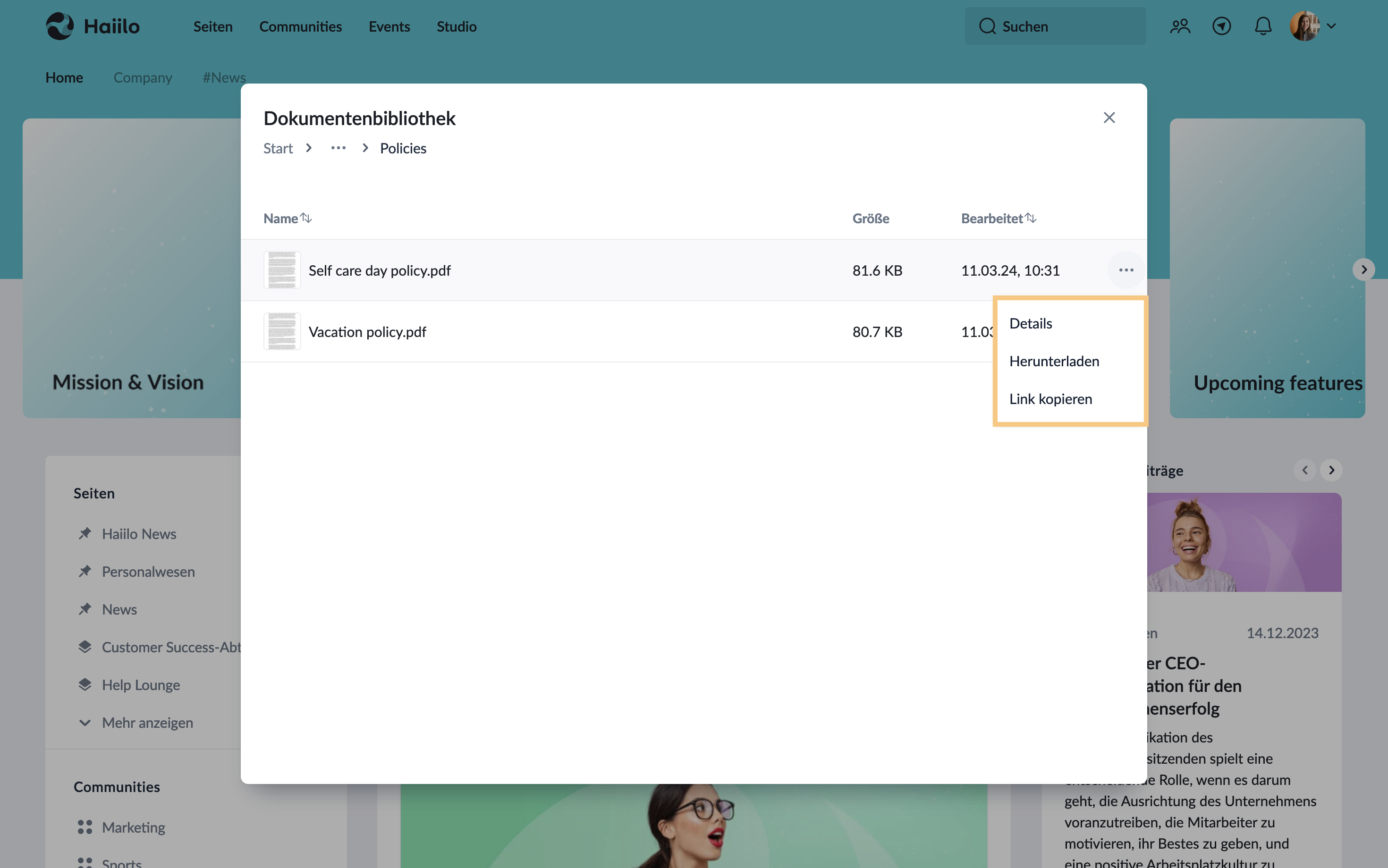Open Personalwesen in the Seiten list
1388x868 pixels.
click(148, 572)
